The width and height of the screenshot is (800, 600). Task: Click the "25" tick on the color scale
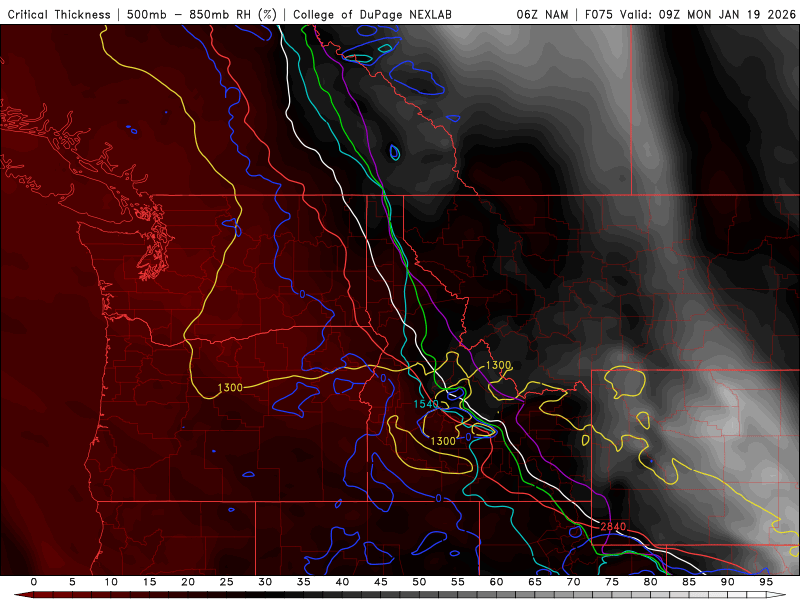coord(227,582)
